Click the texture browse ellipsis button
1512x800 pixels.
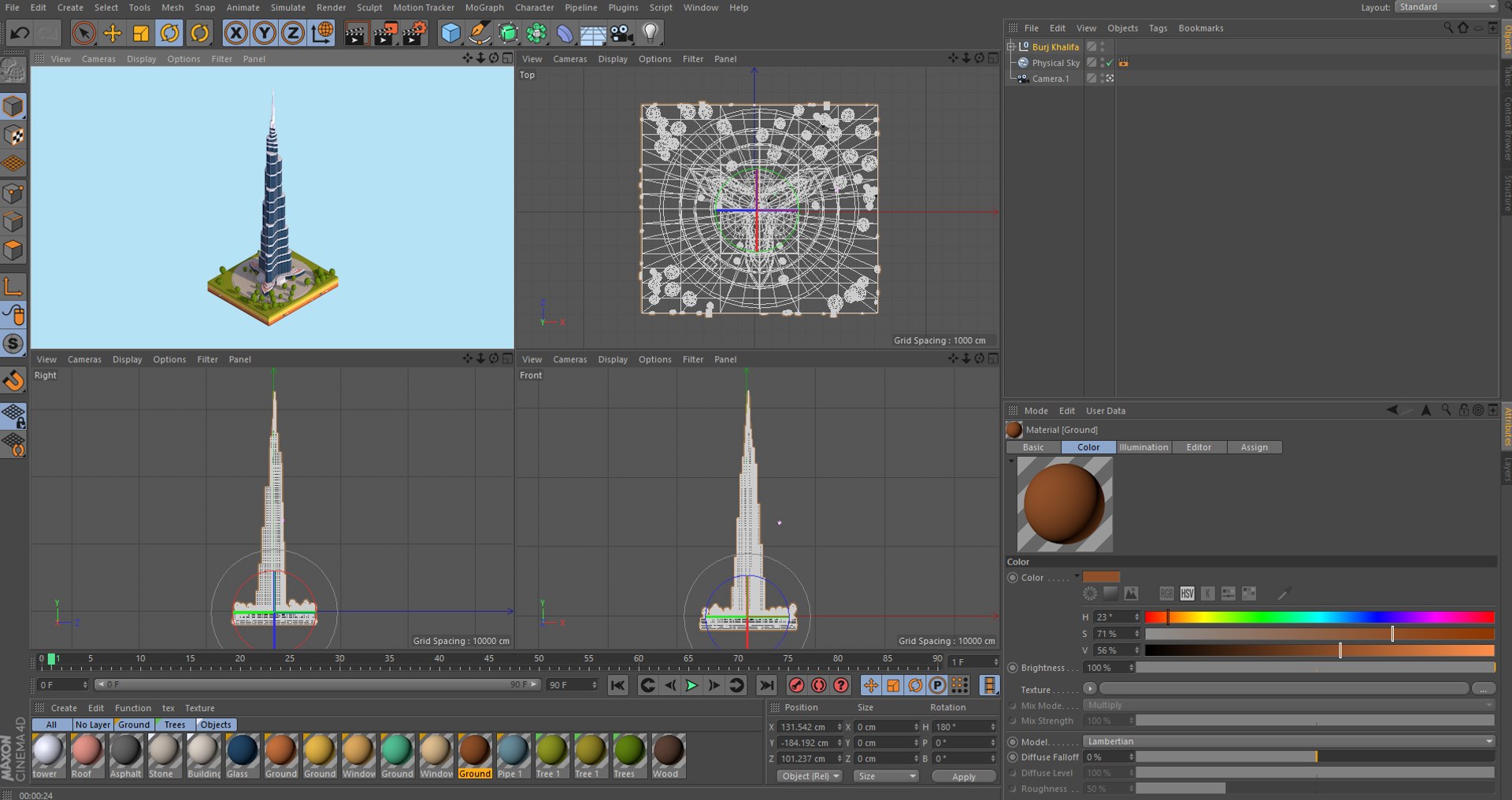click(1483, 689)
